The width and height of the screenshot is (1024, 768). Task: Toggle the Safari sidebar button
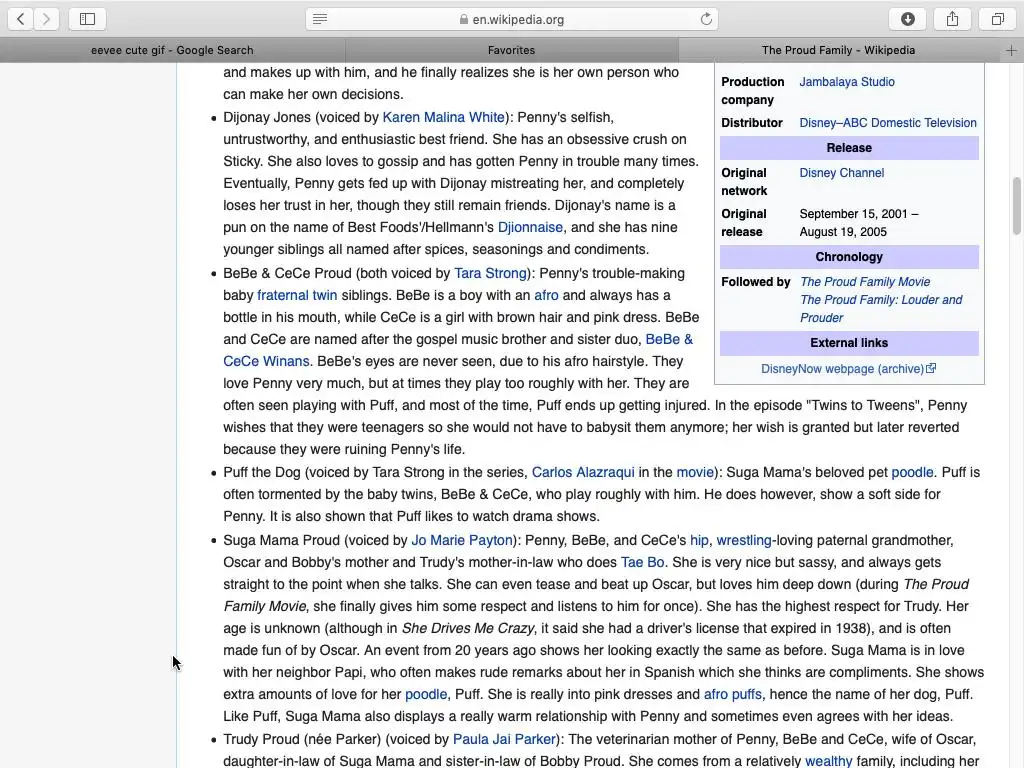point(88,19)
